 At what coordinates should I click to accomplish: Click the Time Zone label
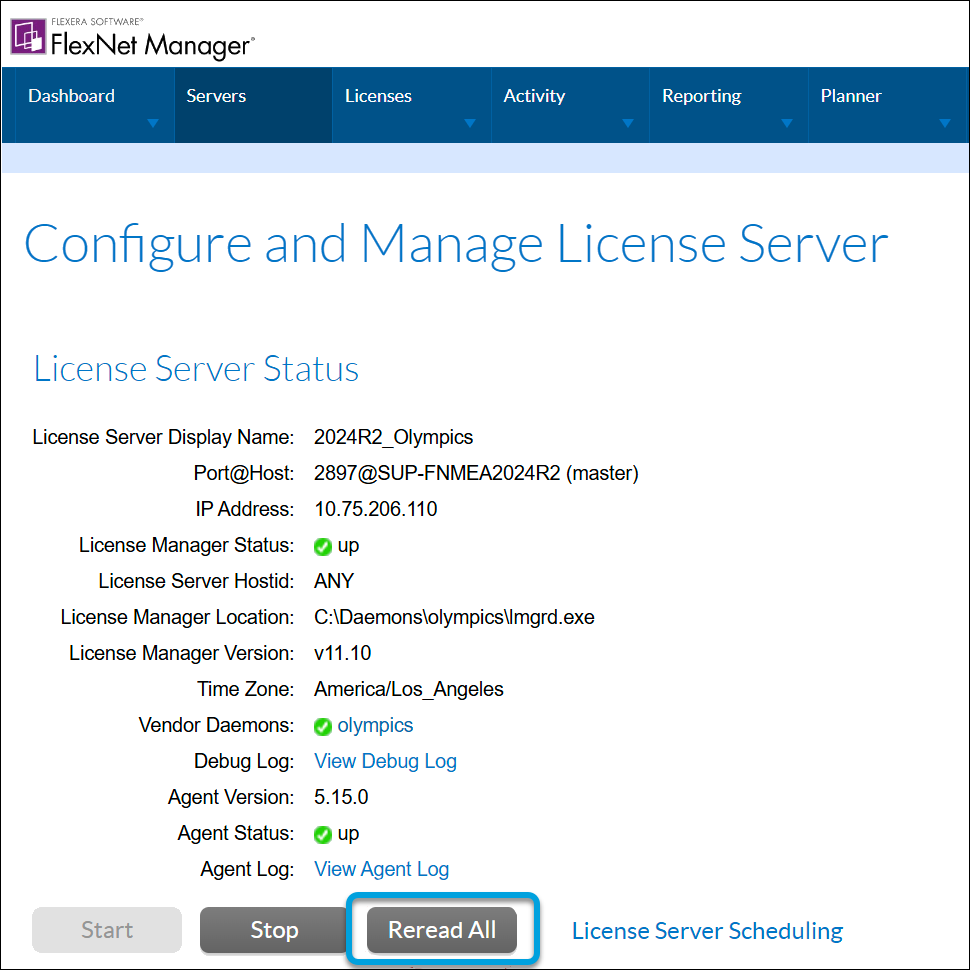[x=246, y=689]
